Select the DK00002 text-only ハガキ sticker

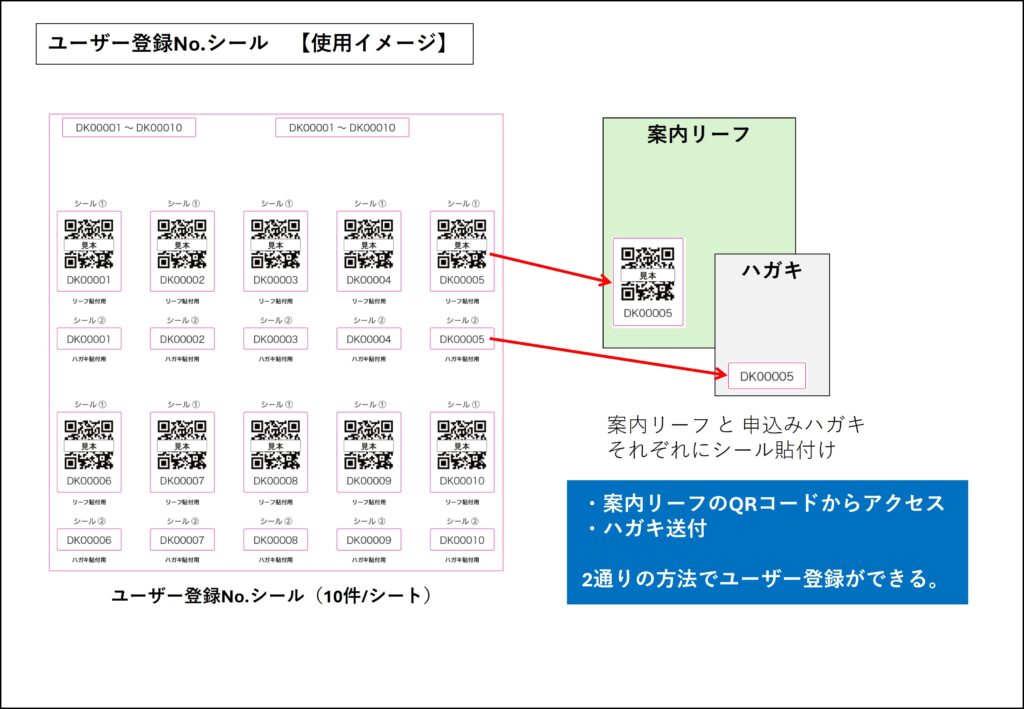[182, 340]
